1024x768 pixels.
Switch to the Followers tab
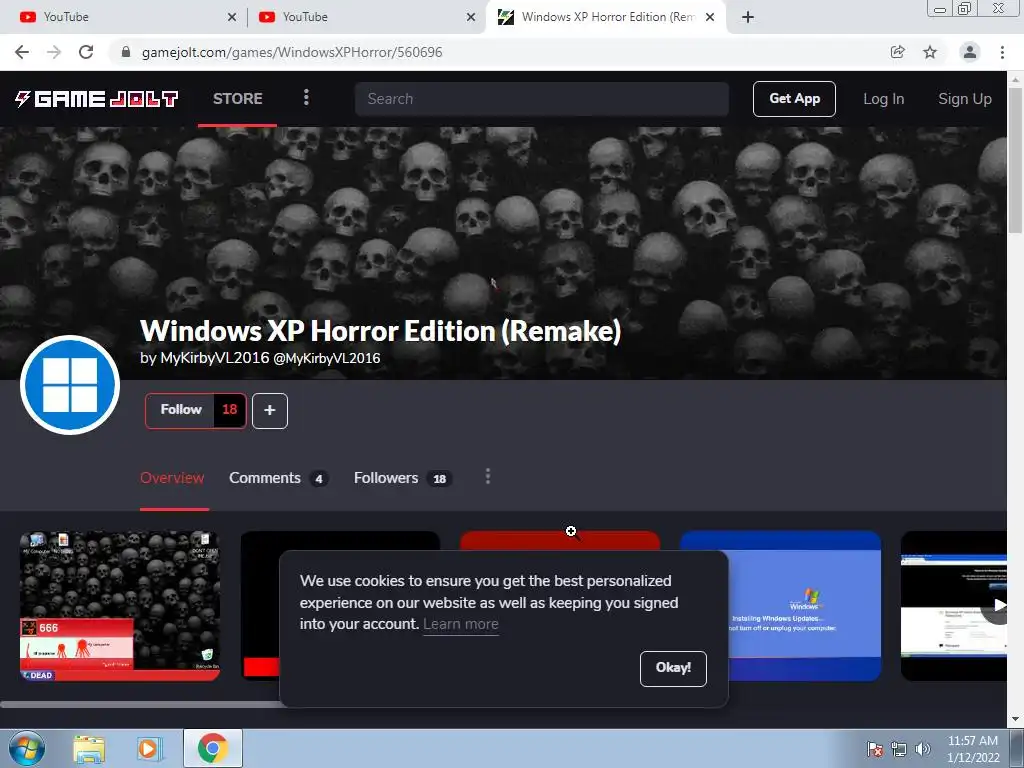coord(403,478)
